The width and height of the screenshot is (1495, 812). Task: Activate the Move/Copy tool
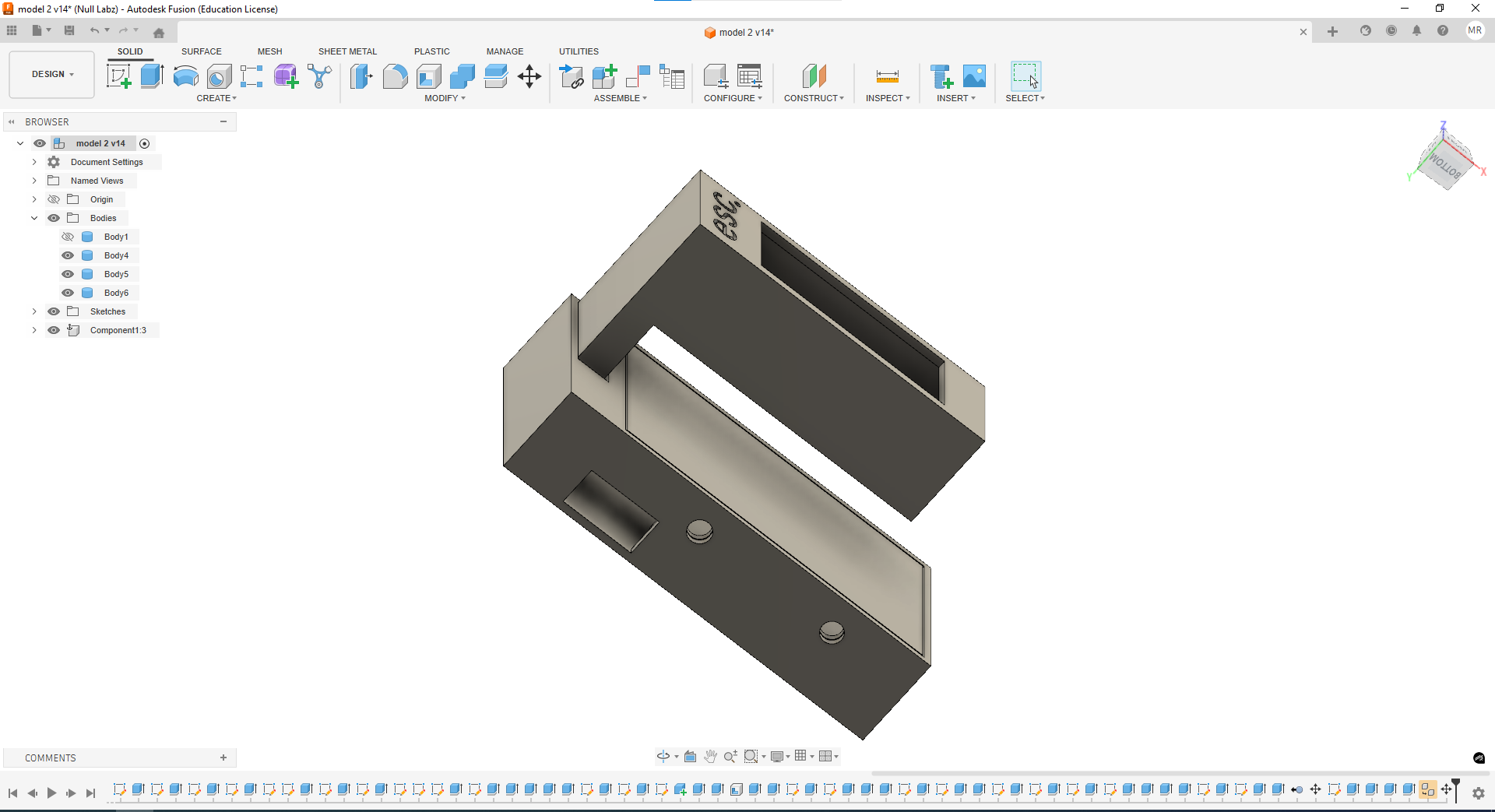tap(529, 76)
